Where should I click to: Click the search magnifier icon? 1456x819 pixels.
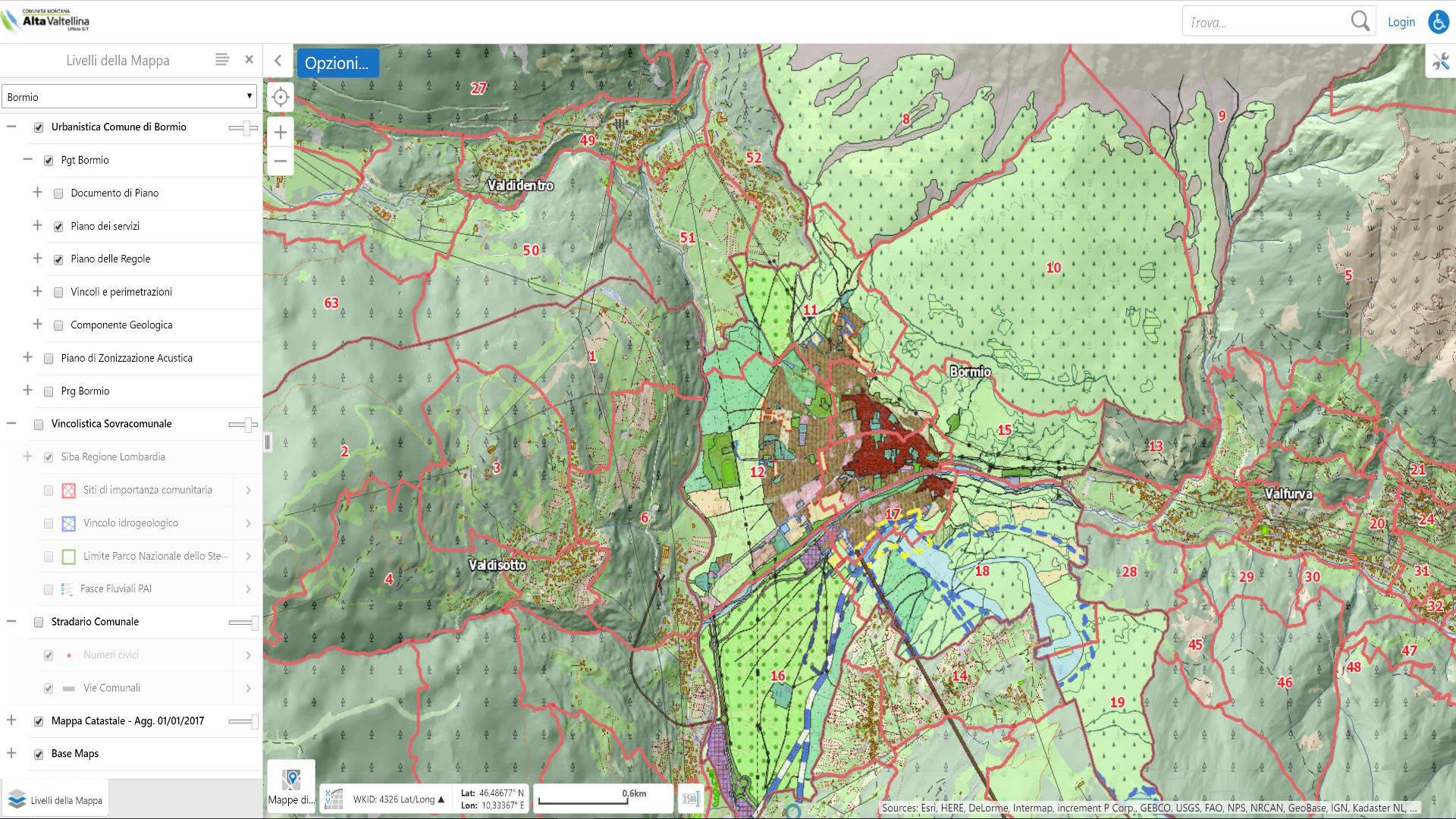(x=1360, y=21)
